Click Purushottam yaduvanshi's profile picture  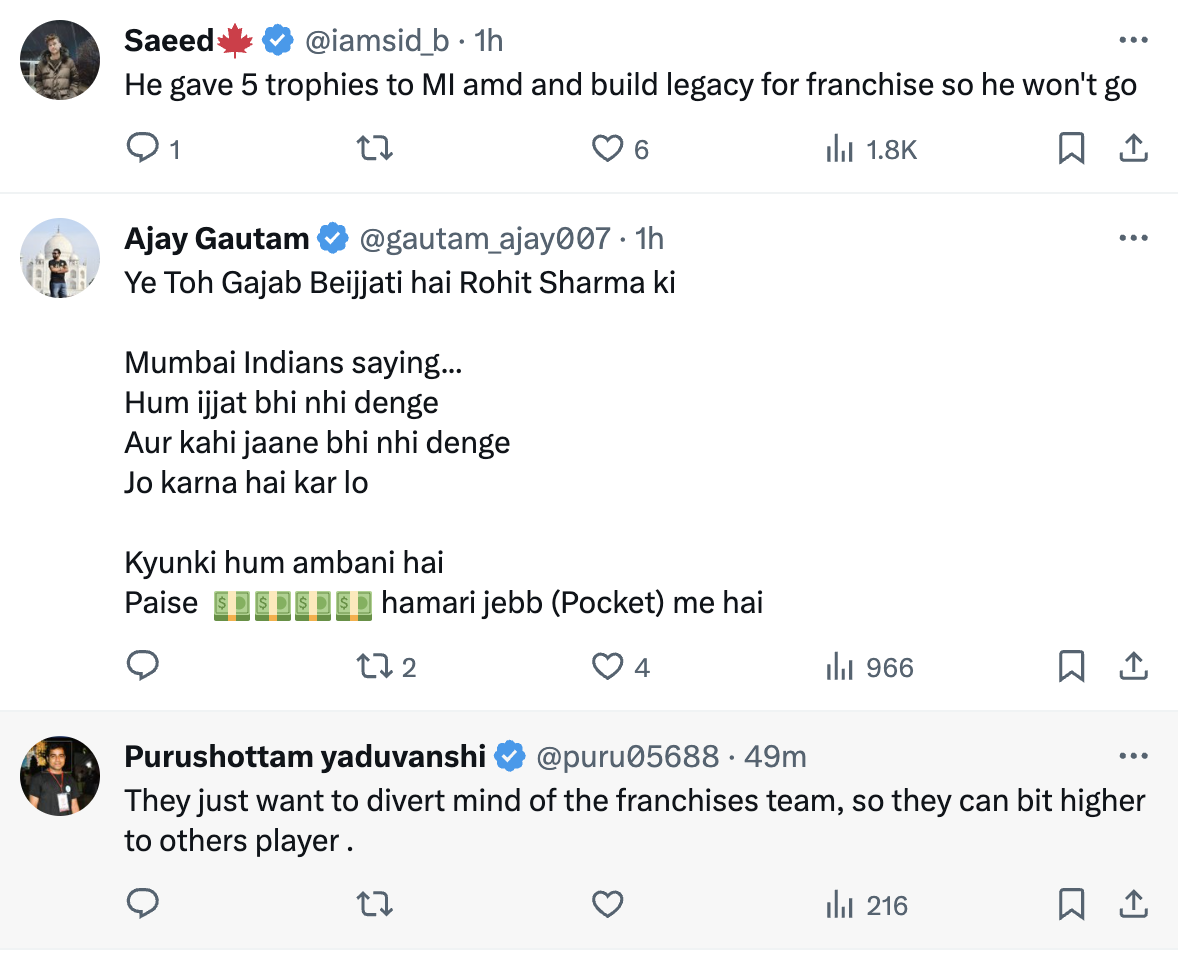click(x=60, y=777)
